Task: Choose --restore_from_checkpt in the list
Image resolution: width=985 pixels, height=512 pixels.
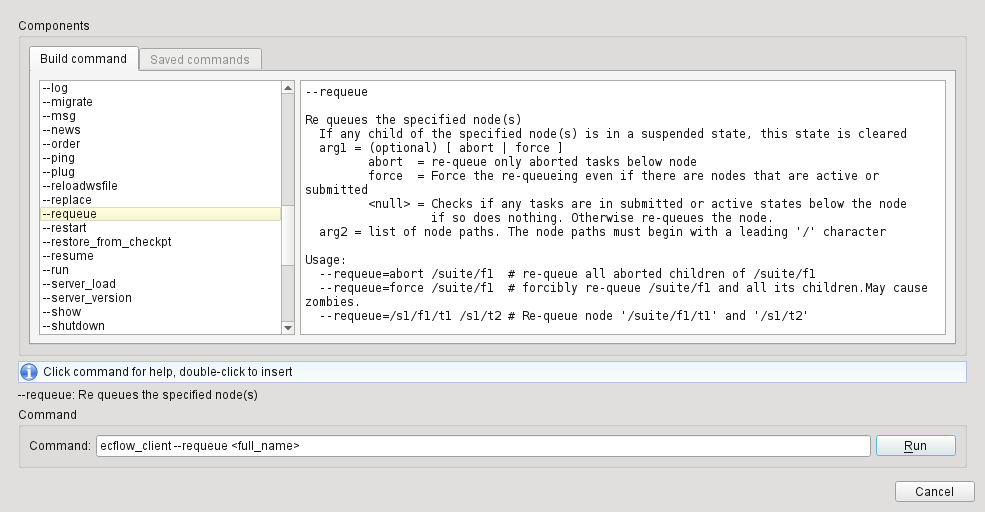Action: 107,242
